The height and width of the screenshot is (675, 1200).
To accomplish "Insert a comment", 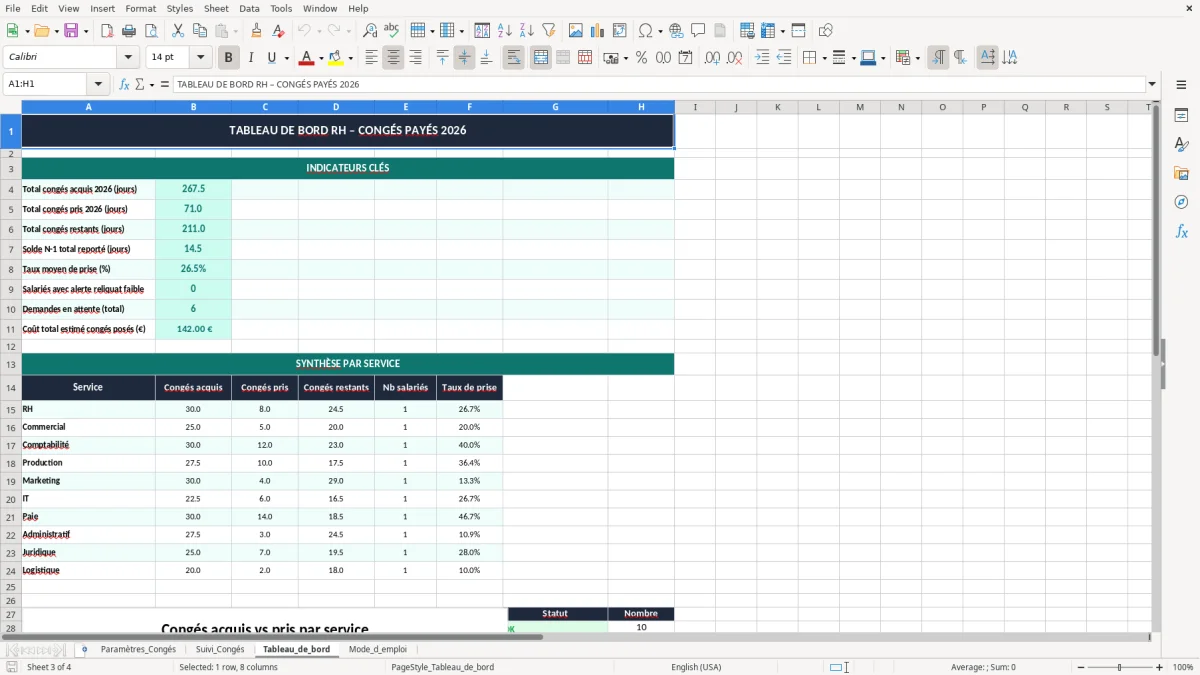I will pos(698,31).
